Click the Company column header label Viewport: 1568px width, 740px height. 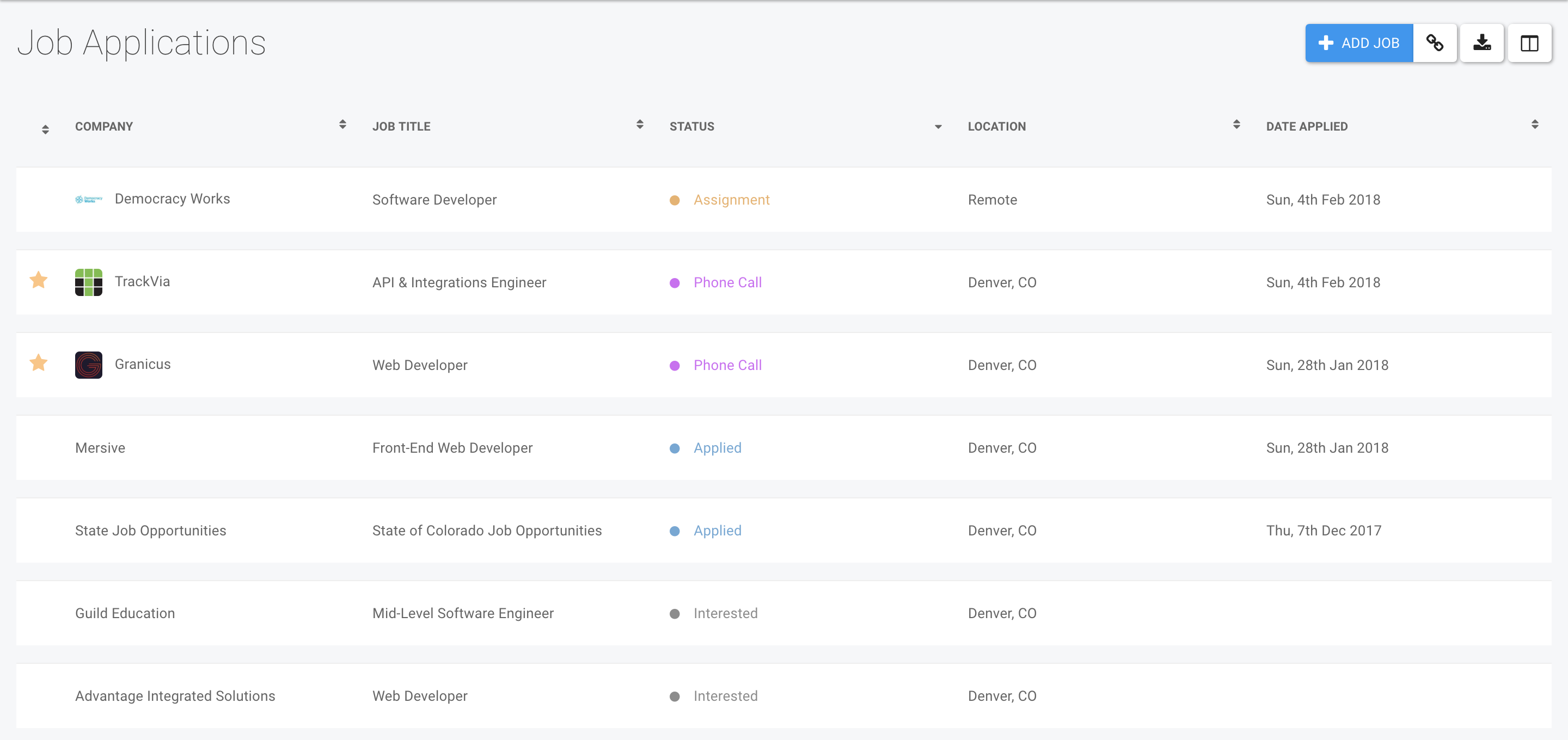(x=103, y=127)
